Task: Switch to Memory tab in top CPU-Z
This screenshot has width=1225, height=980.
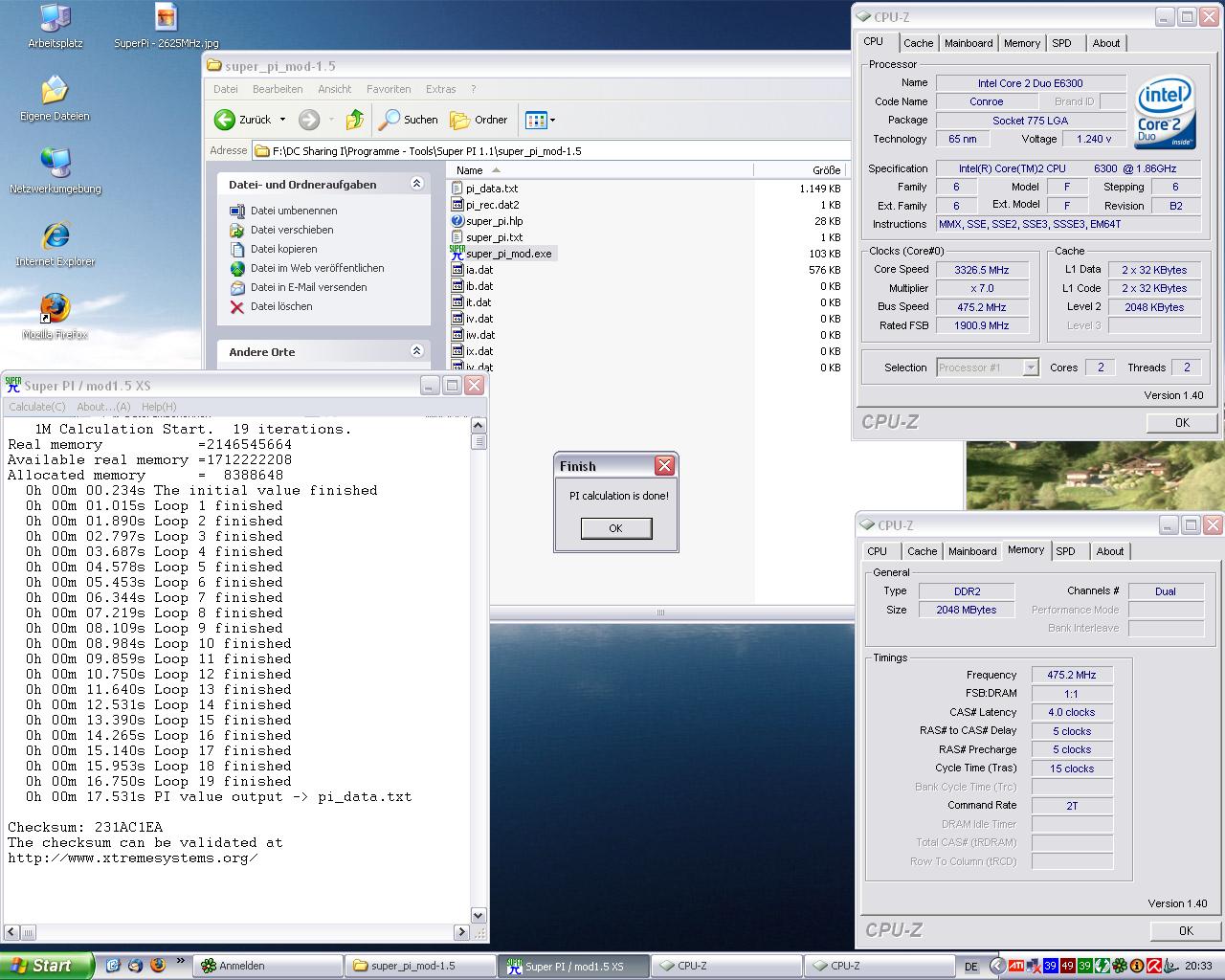Action: pyautogui.click(x=1022, y=43)
